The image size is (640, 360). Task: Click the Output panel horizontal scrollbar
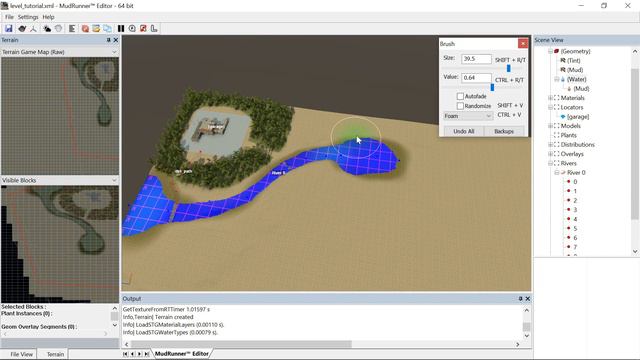[x=241, y=344]
